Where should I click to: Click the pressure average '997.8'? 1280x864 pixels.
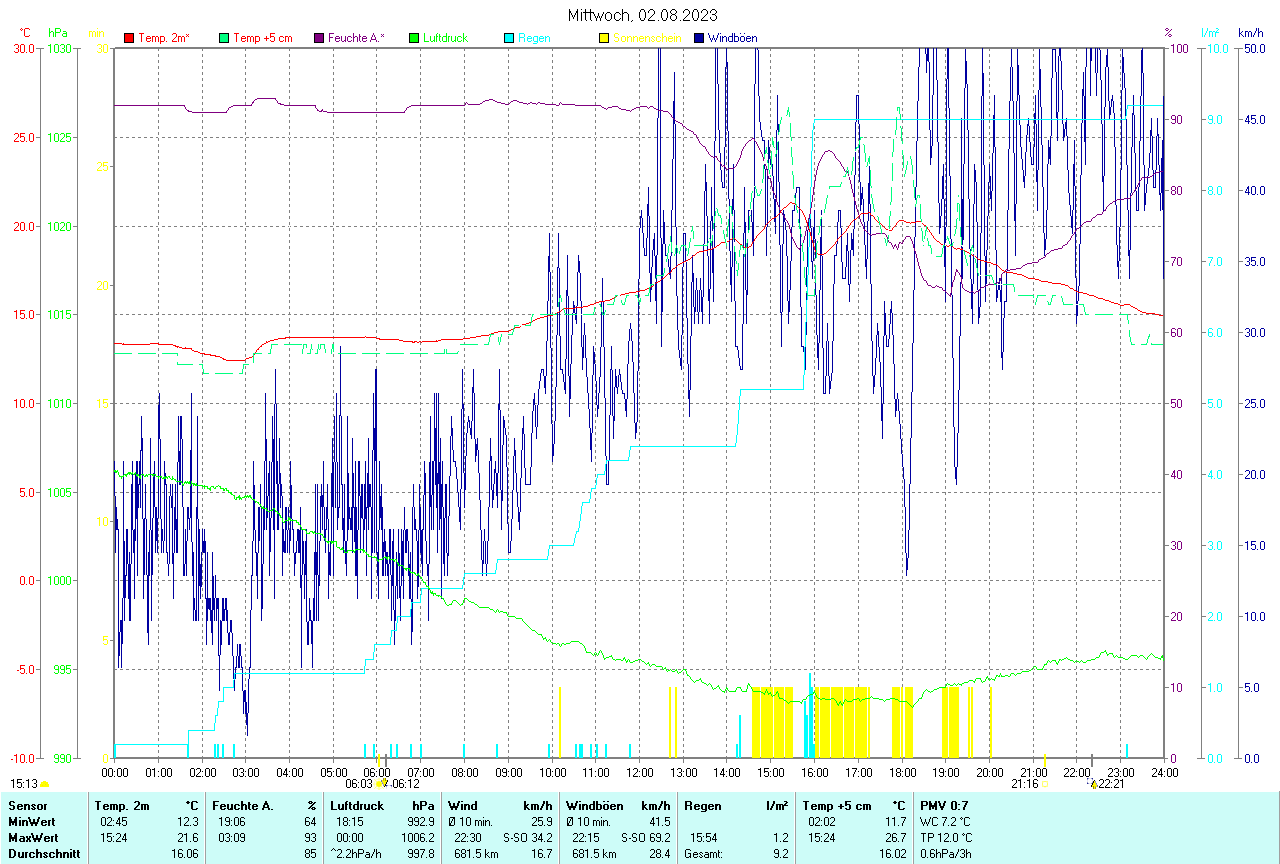pyautogui.click(x=420, y=854)
